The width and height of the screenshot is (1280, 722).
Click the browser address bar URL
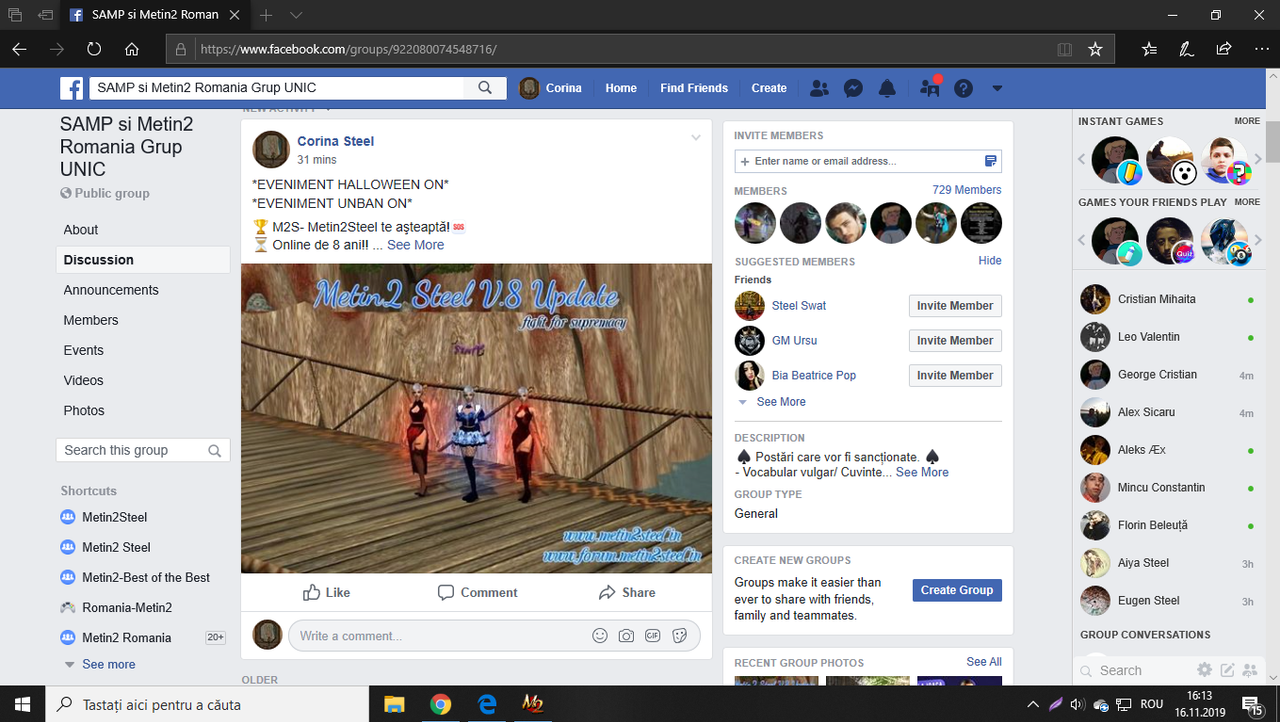coord(348,49)
